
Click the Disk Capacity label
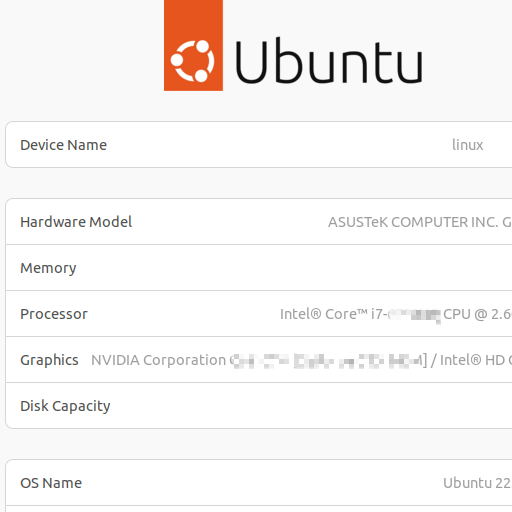coord(65,406)
